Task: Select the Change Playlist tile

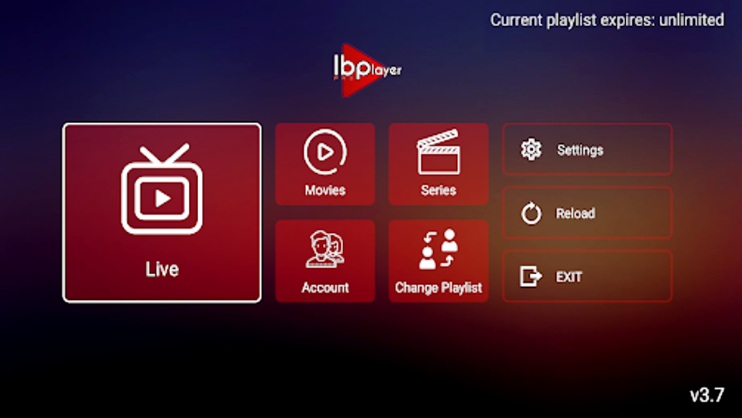Action: point(438,261)
